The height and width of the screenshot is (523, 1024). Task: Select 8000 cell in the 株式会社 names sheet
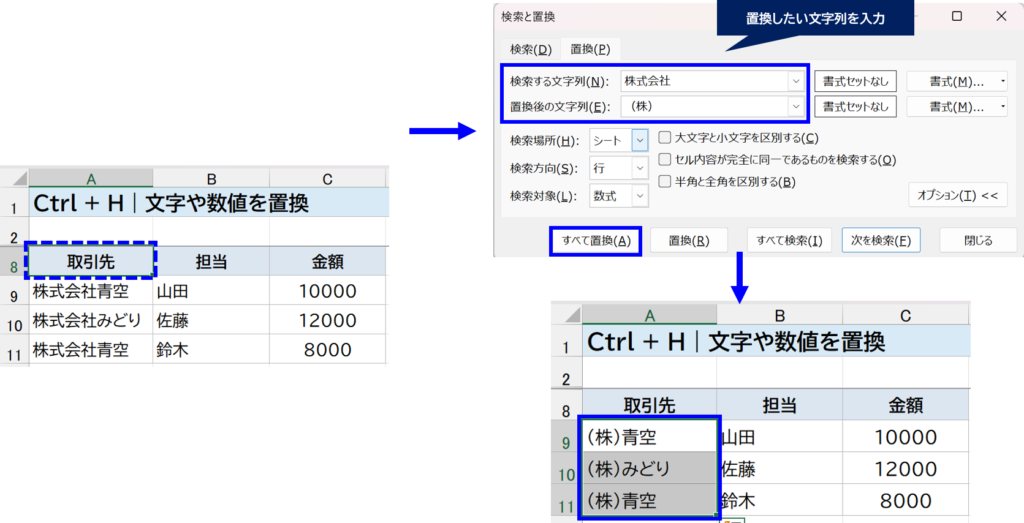[328, 349]
